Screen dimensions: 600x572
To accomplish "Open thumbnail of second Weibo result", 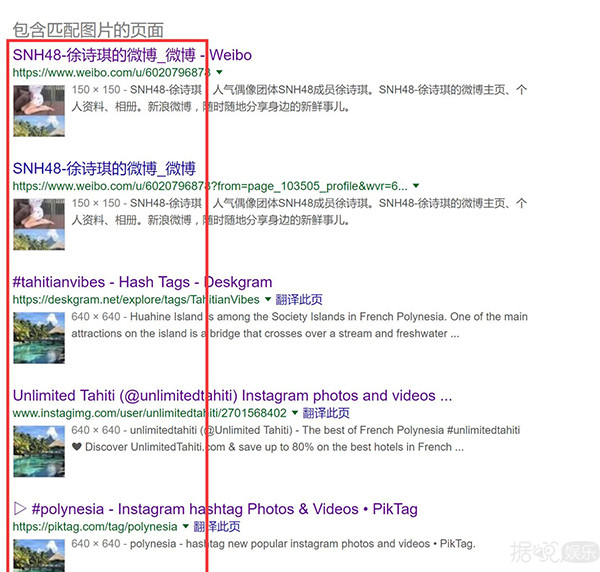I will click(39, 224).
